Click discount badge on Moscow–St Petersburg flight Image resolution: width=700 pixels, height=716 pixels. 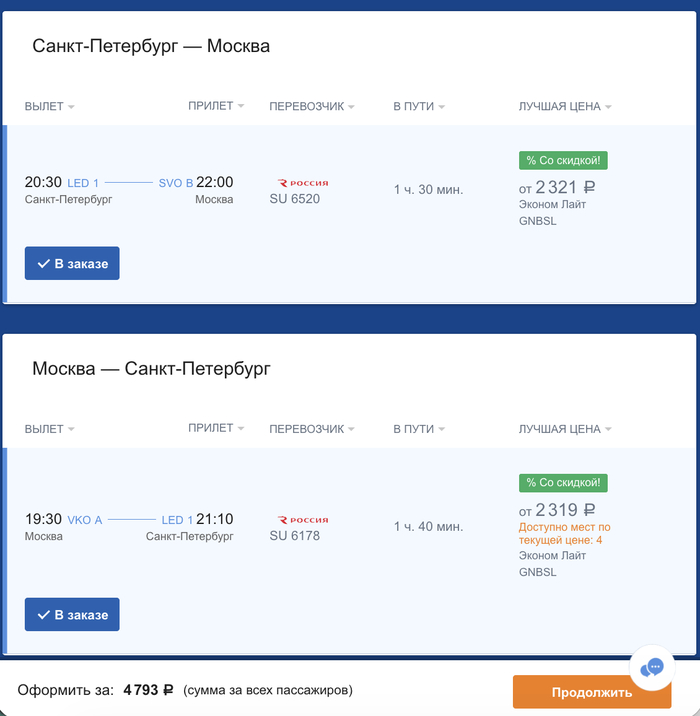pos(563,483)
